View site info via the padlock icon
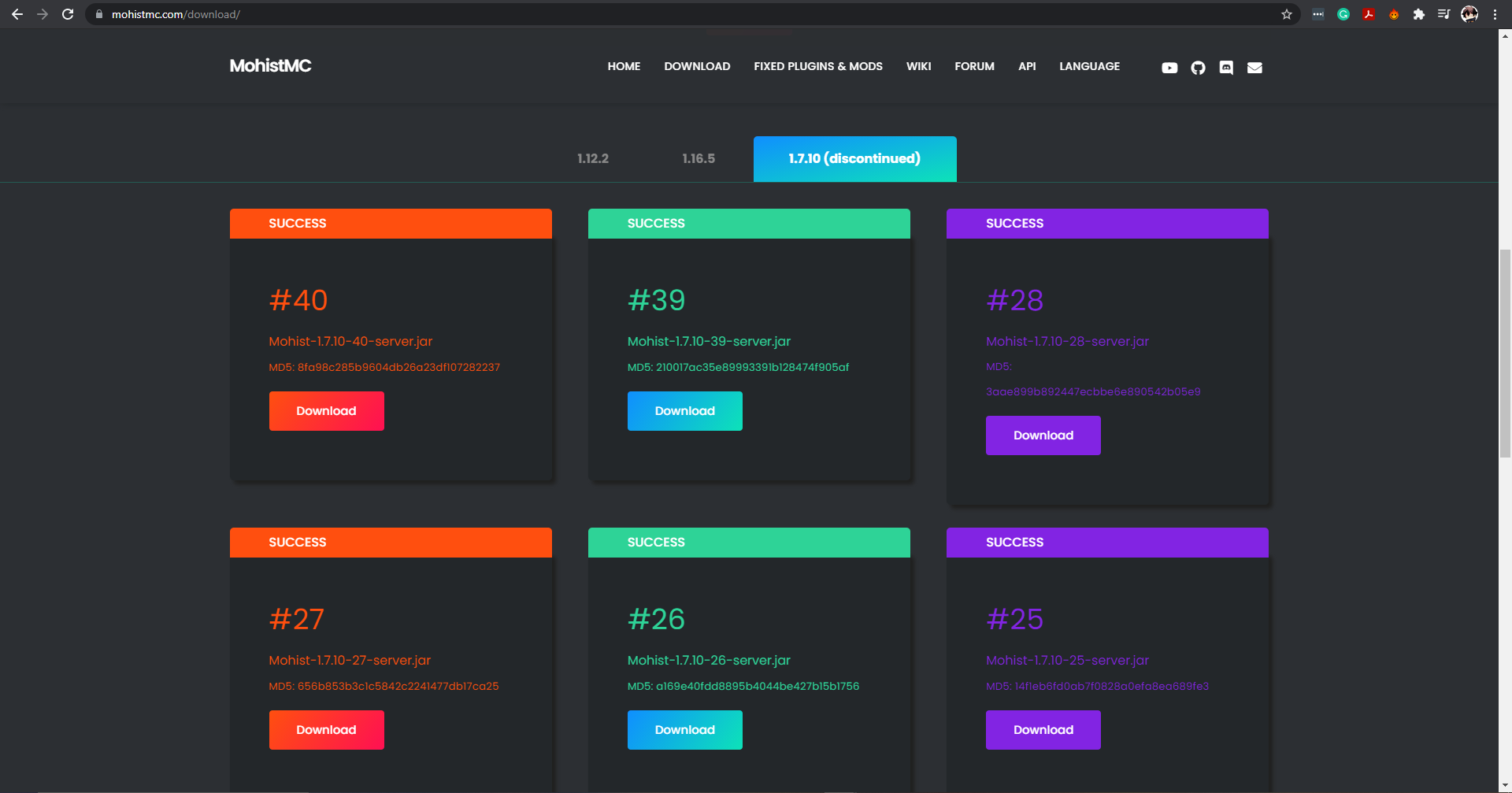1512x793 pixels. 99,14
